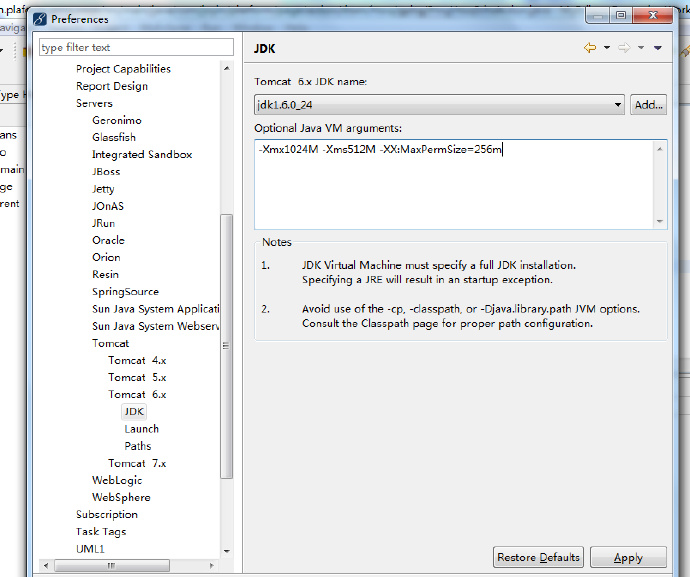The width and height of the screenshot is (690, 577).
Task: Click the tree horizontal scrollbar thumb
Action: pyautogui.click(x=112, y=566)
